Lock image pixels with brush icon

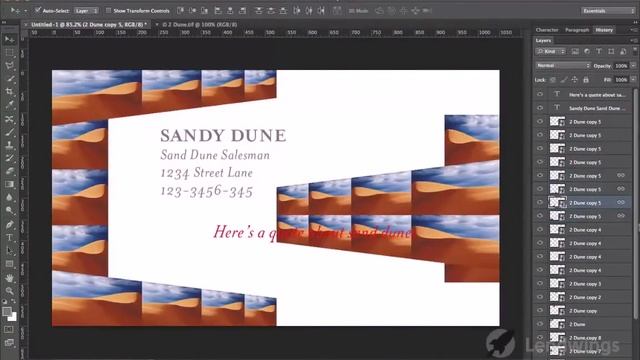click(564, 80)
